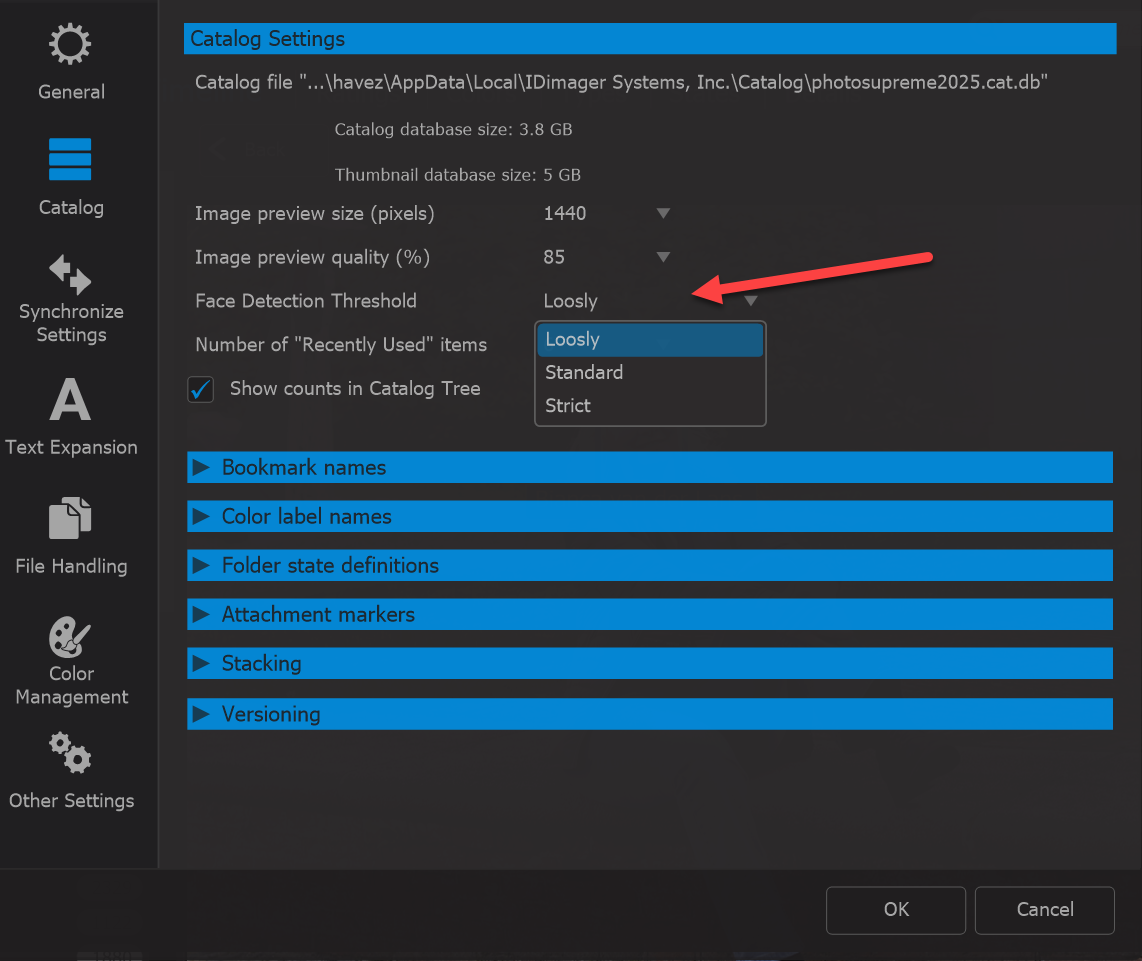Image resolution: width=1142 pixels, height=961 pixels.
Task: Click Catalog database size: 3.8 GB text
Action: coord(453,130)
